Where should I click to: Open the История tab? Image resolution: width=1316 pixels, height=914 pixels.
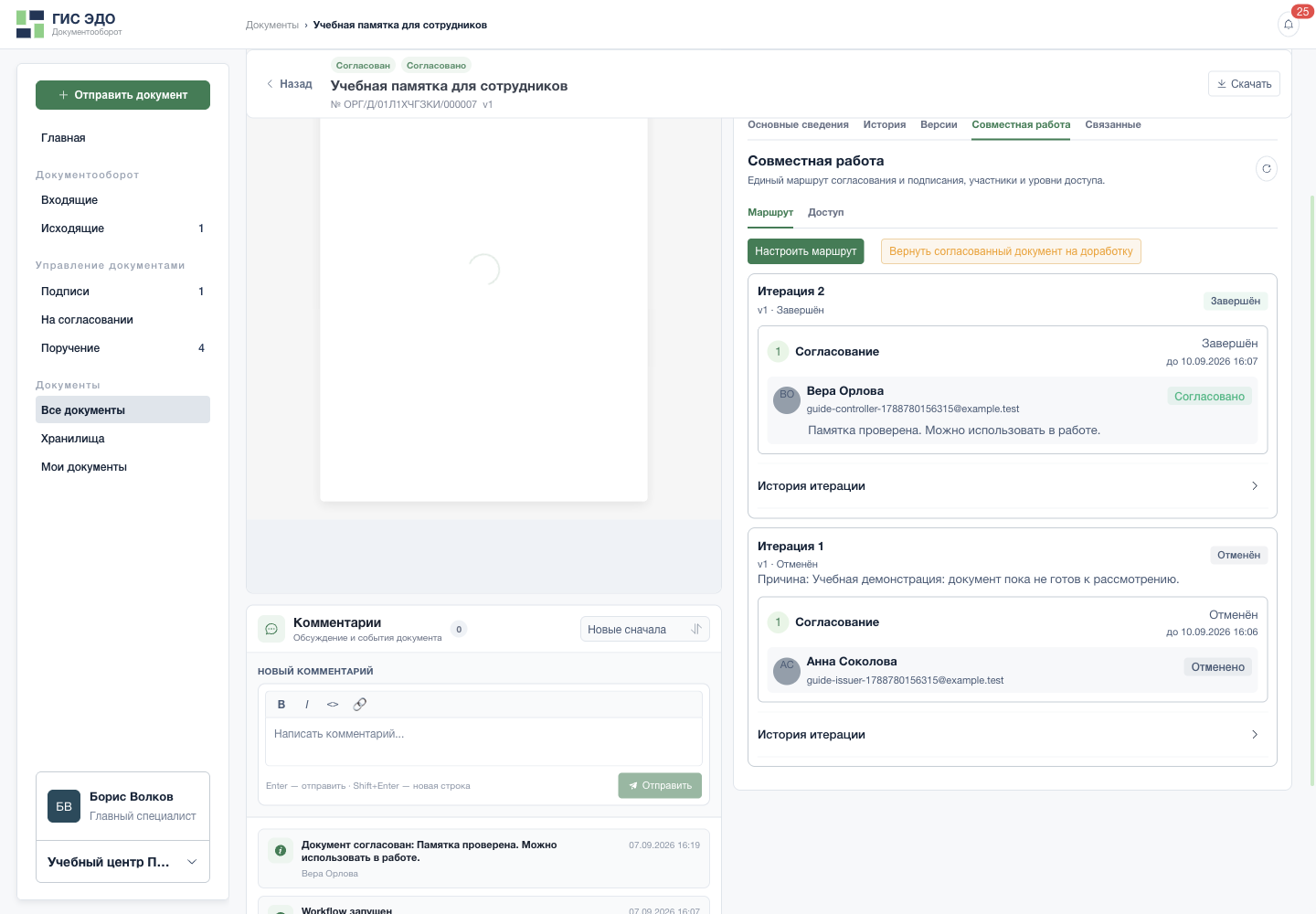point(885,125)
